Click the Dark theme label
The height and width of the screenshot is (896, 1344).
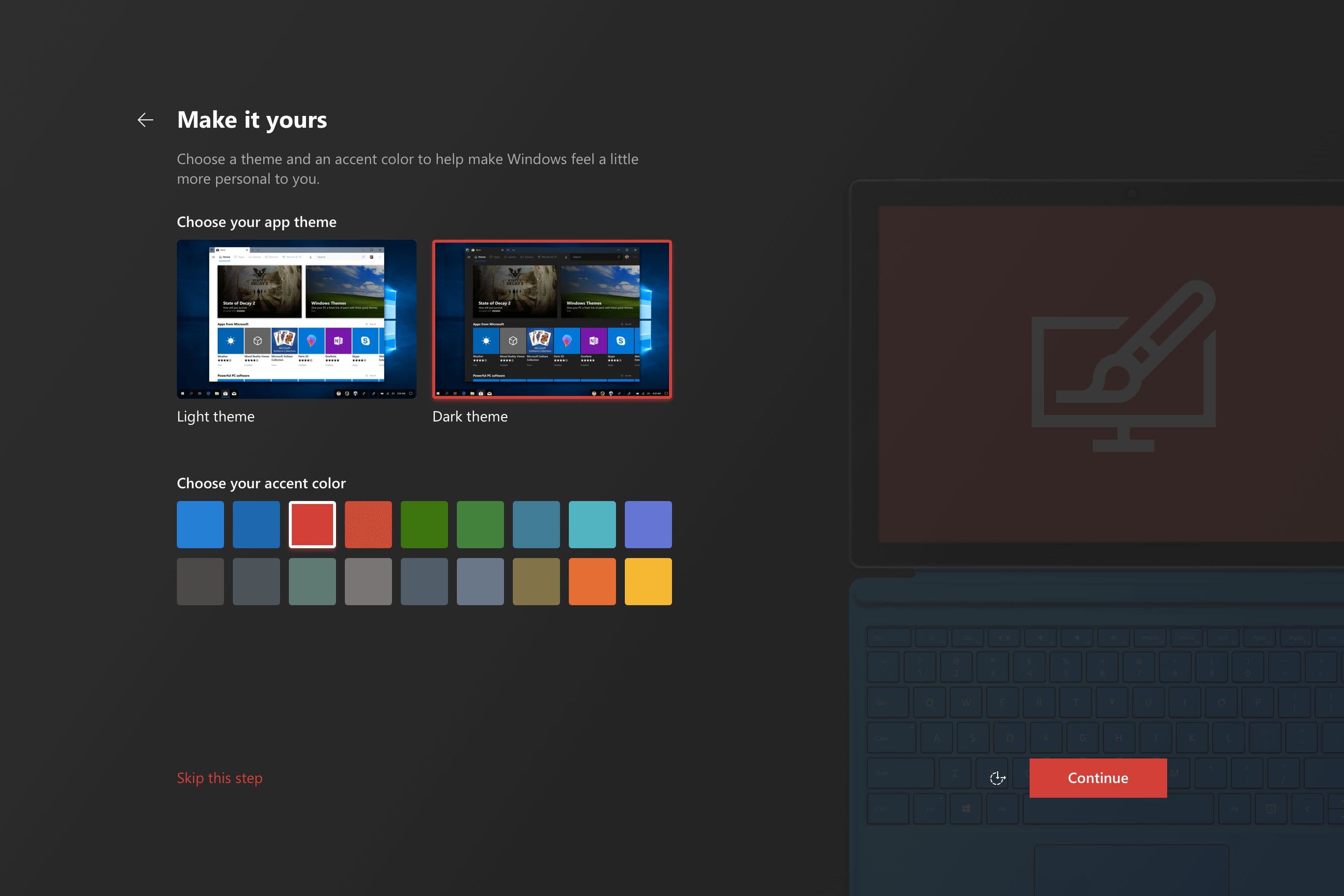(470, 417)
